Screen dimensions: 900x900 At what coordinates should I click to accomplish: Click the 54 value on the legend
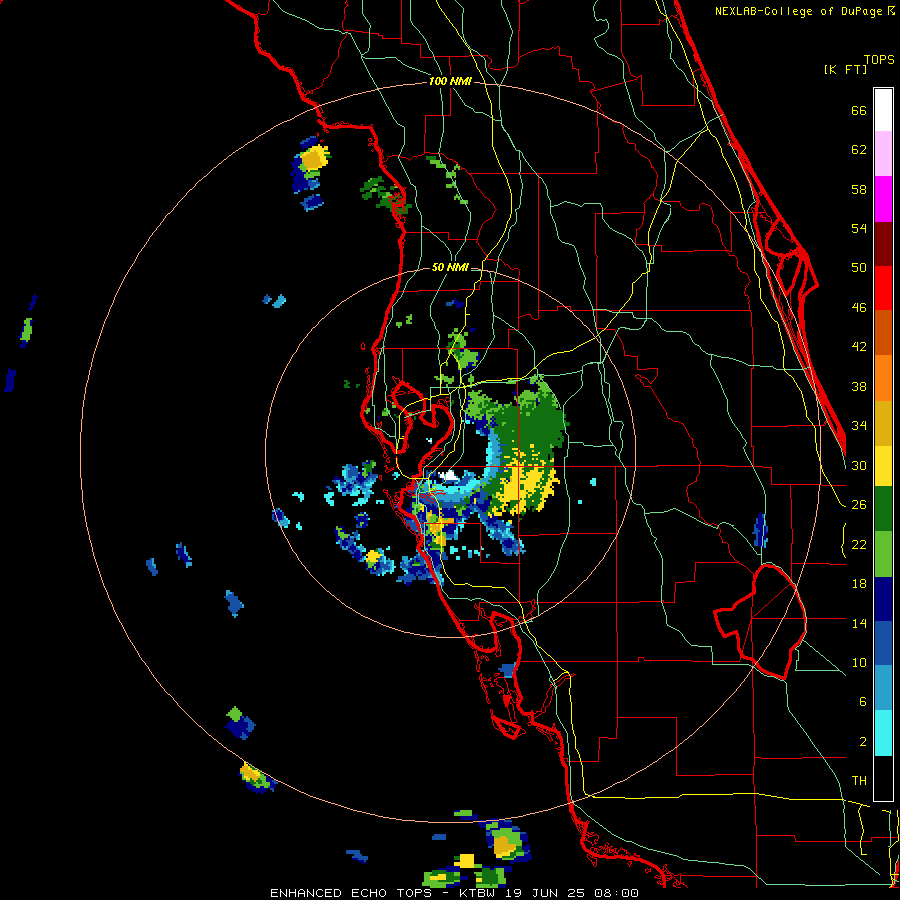859,228
